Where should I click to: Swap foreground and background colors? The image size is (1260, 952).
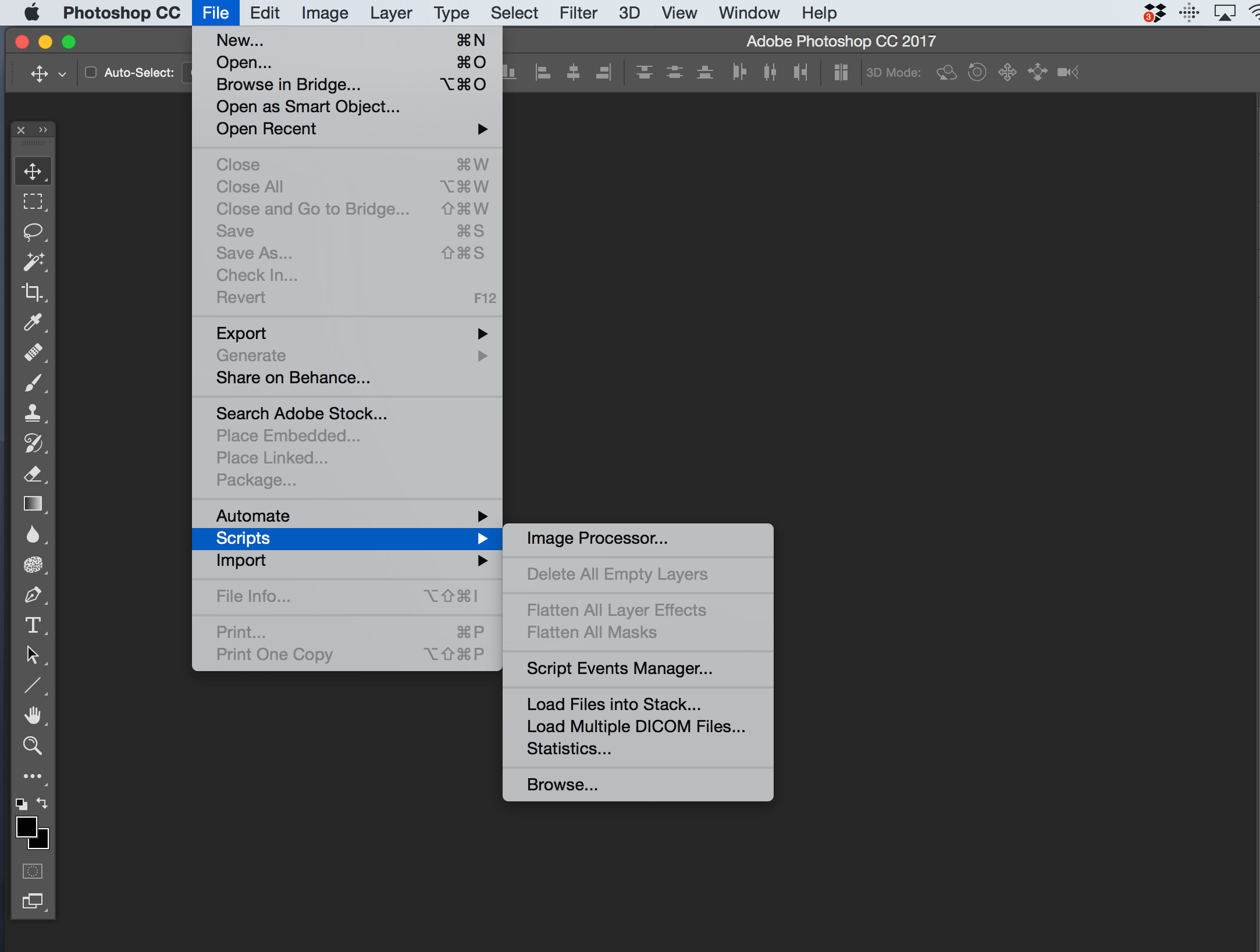coord(42,803)
